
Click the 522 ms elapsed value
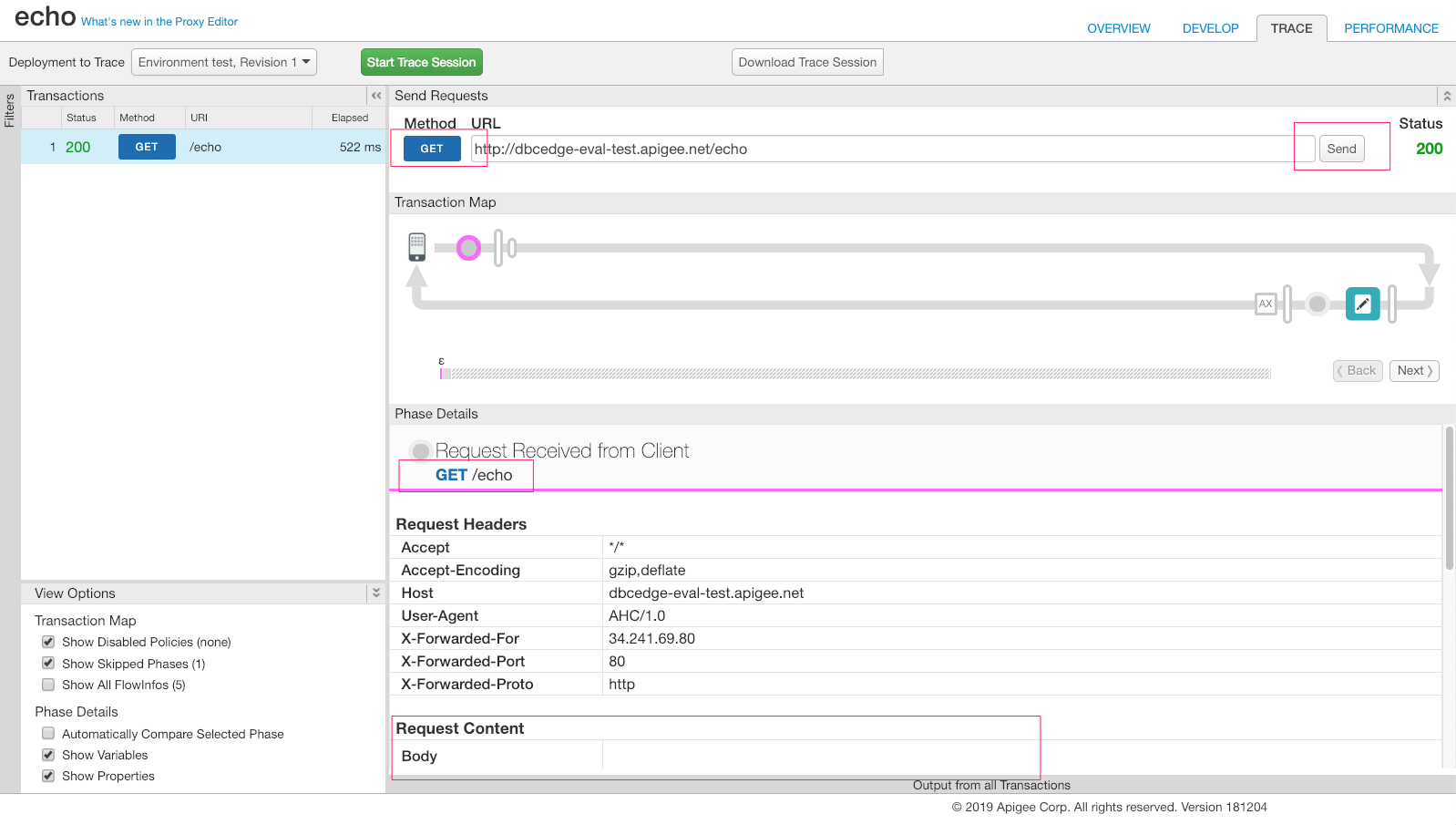[360, 147]
